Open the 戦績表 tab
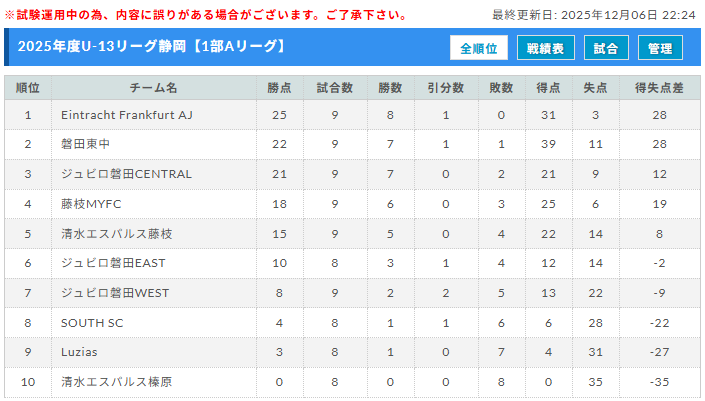705x401 pixels. [545, 48]
